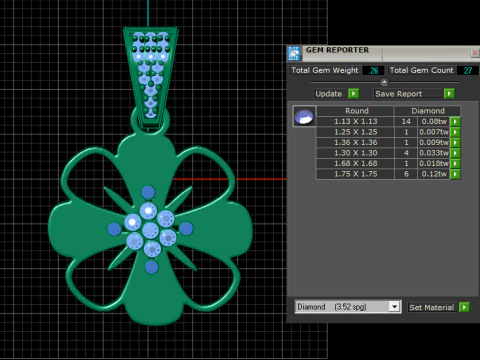Open the Diamond material dropdown
Image resolution: width=480 pixels, height=360 pixels.
(x=394, y=307)
